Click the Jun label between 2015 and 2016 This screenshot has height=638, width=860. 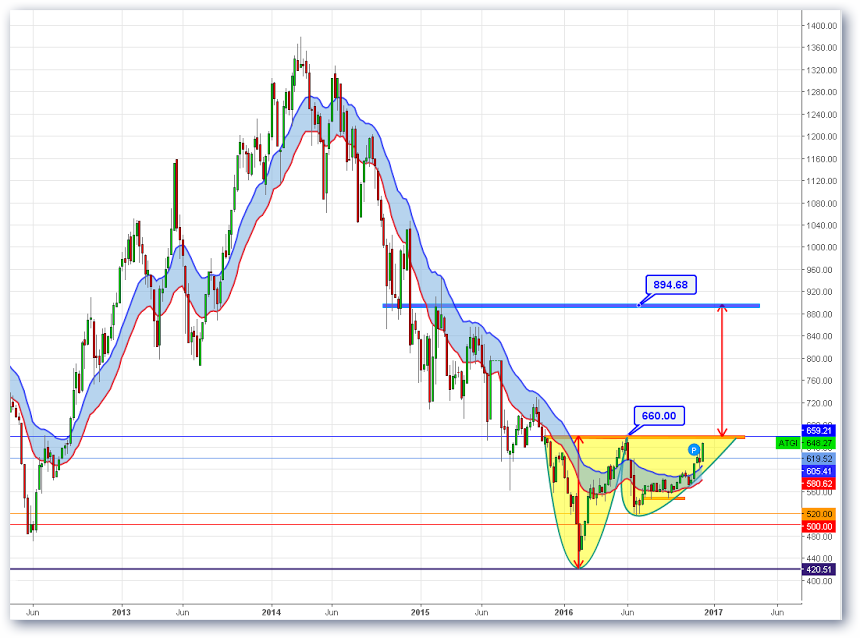[x=481, y=612]
